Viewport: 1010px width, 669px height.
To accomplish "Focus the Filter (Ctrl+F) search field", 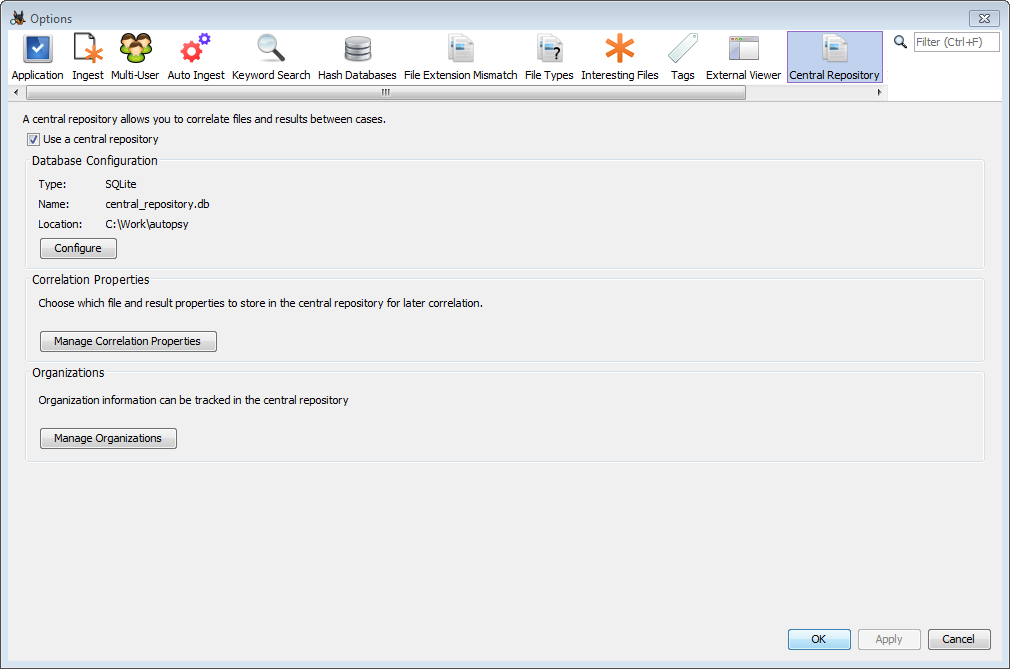I will [957, 42].
